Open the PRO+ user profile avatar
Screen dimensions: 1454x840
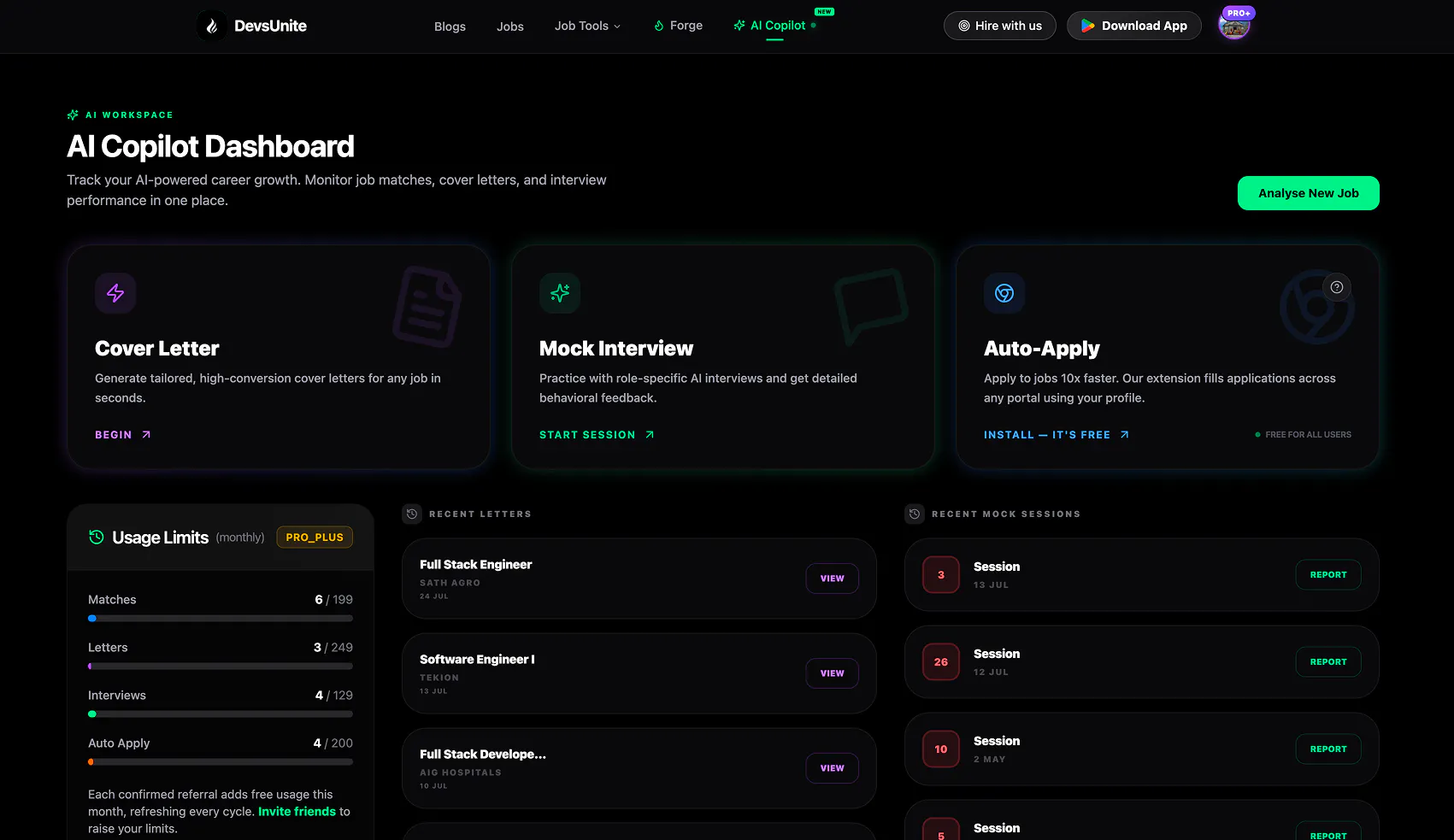(1234, 26)
